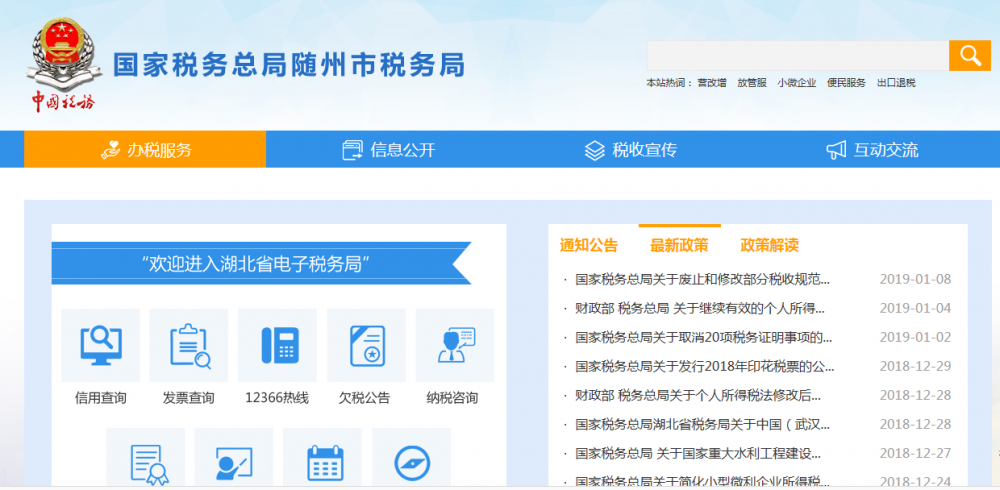Viewport: 1000px width, 490px height.
Task: Open the 信用查询 icon
Action: click(x=100, y=345)
